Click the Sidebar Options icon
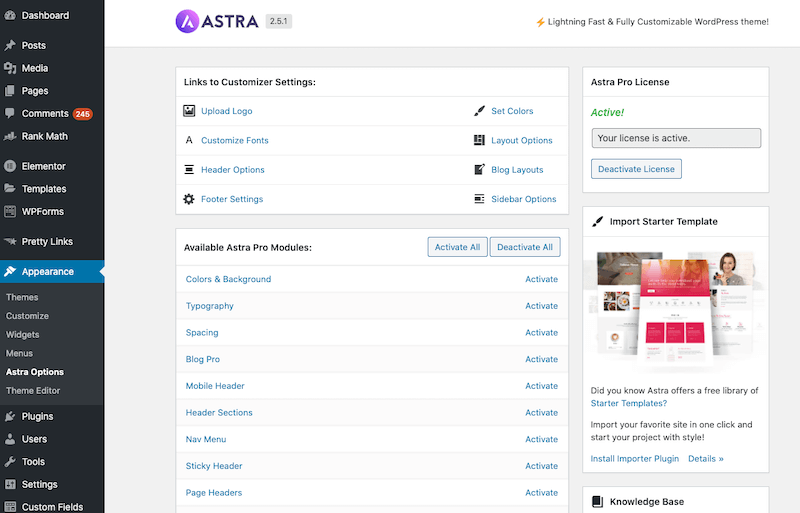Viewport: 800px width, 513px height. (479, 199)
